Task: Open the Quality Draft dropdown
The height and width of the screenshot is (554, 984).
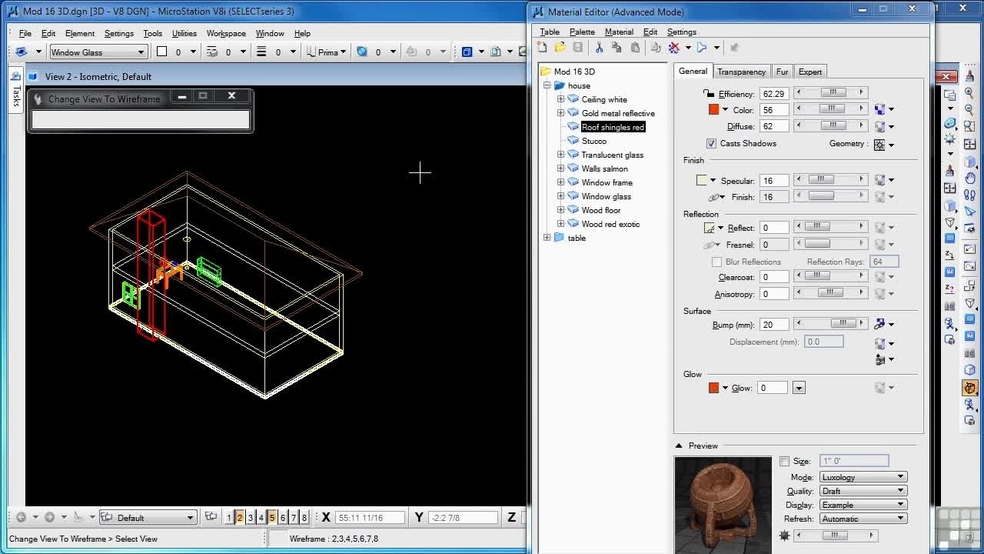Action: pyautogui.click(x=863, y=491)
